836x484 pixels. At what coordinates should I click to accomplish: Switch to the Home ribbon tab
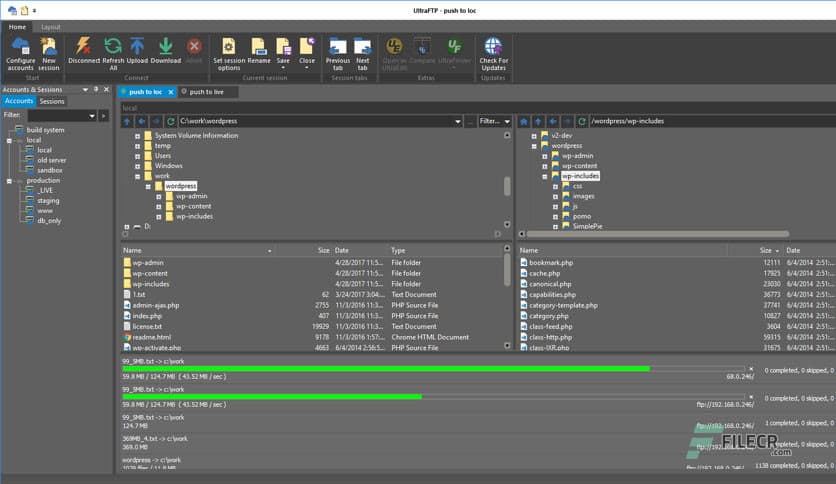click(x=17, y=27)
